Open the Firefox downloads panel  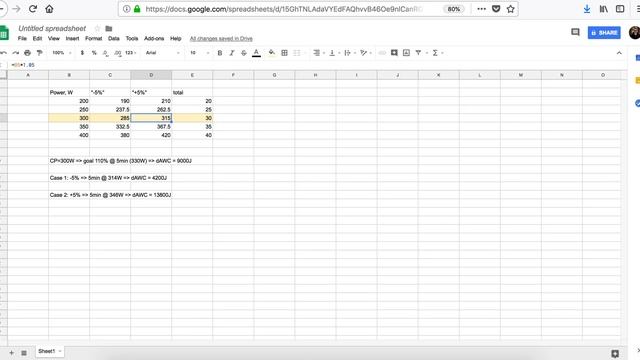[x=587, y=9]
